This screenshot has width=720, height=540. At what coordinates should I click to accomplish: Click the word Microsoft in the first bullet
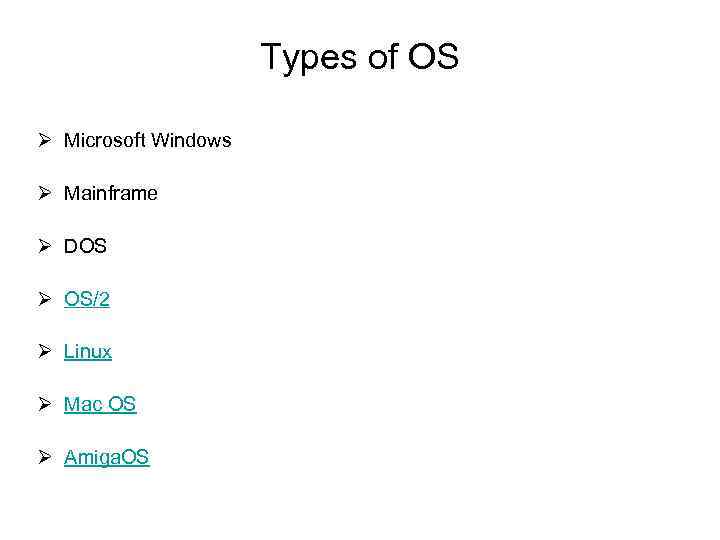tap(104, 140)
